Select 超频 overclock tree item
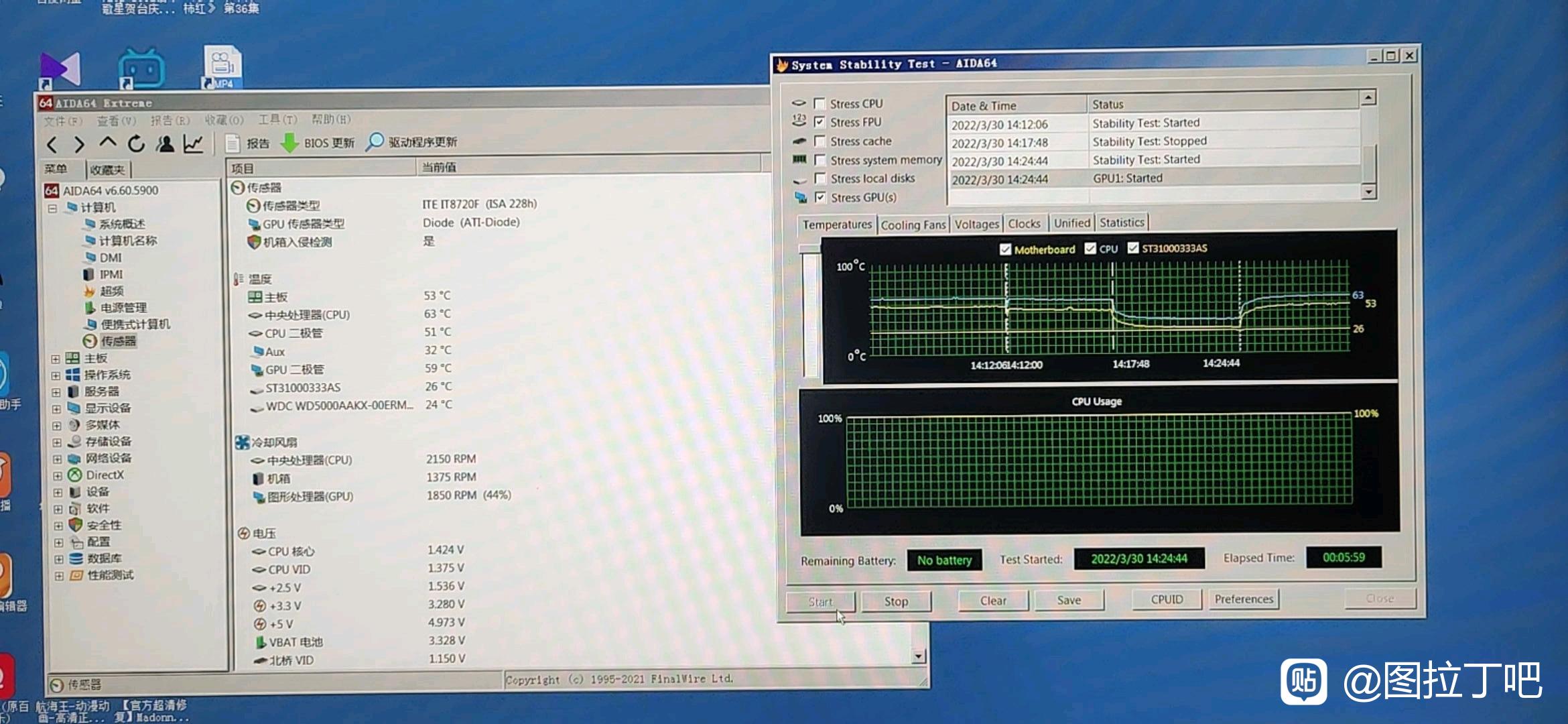This screenshot has height=724, width=1568. 104,291
